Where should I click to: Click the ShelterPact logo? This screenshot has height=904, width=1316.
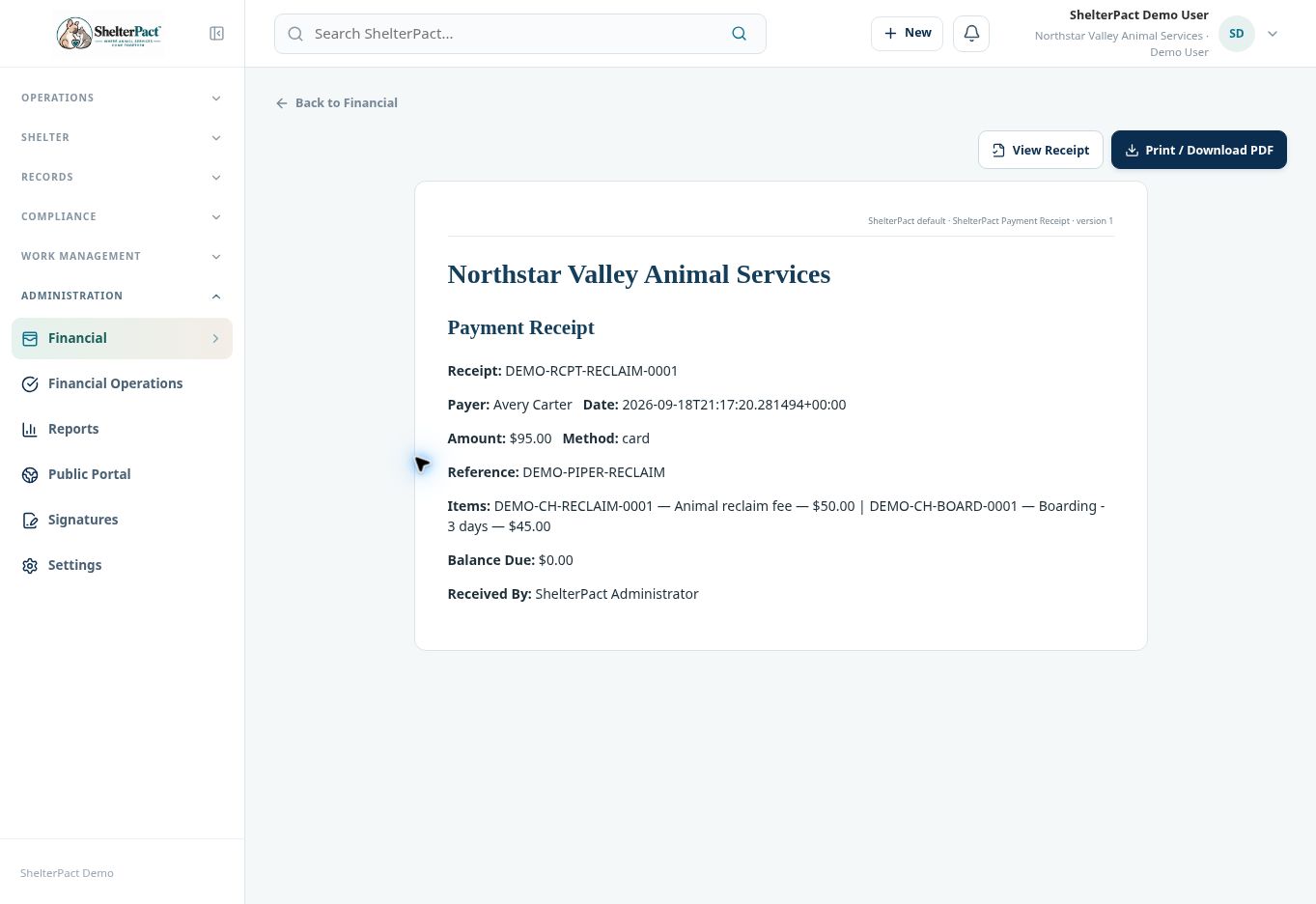[109, 34]
